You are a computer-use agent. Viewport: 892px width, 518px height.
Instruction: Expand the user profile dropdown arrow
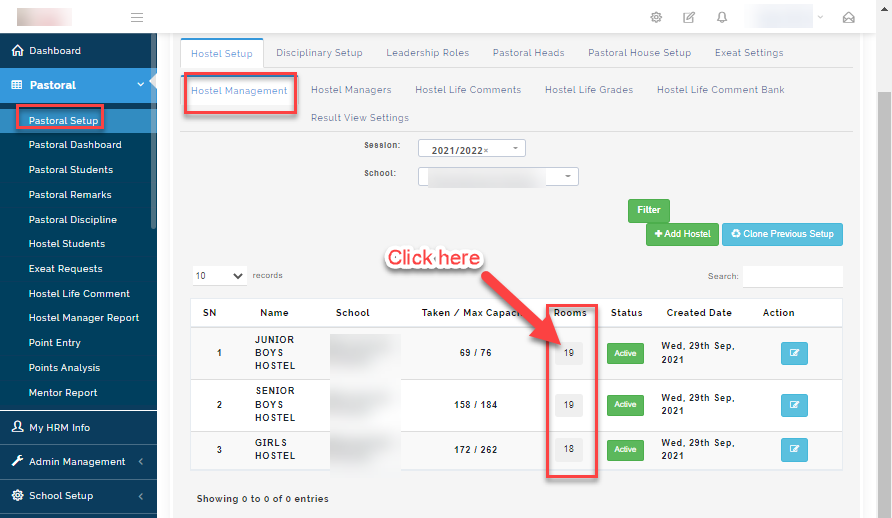tap(820, 17)
